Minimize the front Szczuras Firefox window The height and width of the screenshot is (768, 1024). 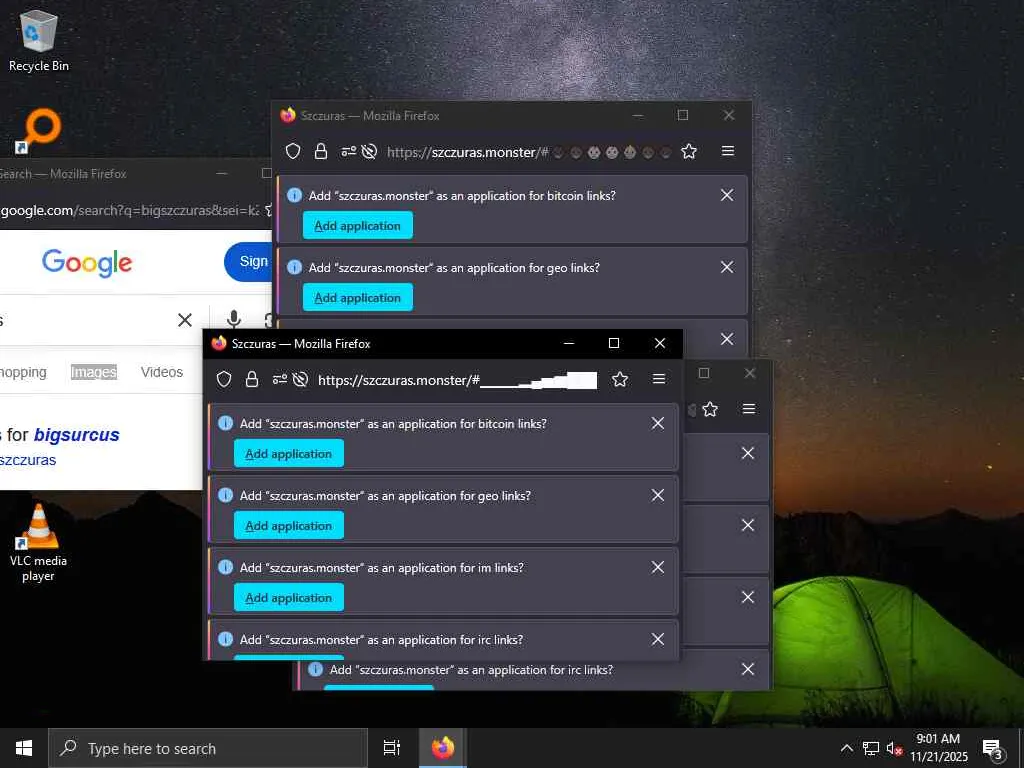point(569,343)
